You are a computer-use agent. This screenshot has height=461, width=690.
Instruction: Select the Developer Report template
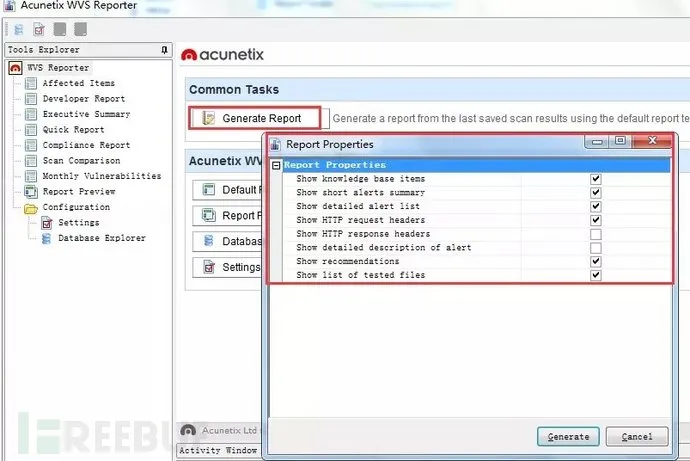click(x=84, y=99)
